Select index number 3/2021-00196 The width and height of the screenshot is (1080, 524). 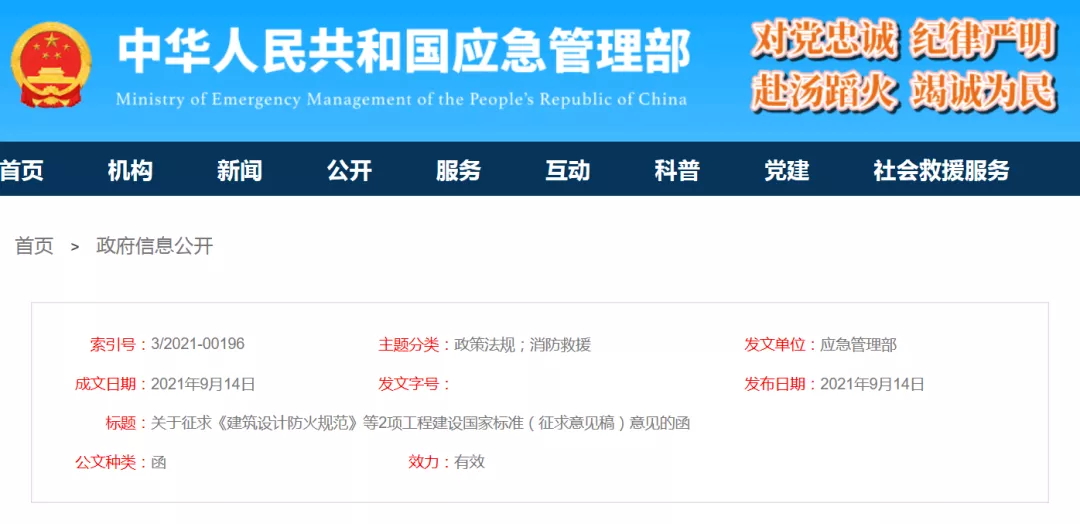point(198,344)
